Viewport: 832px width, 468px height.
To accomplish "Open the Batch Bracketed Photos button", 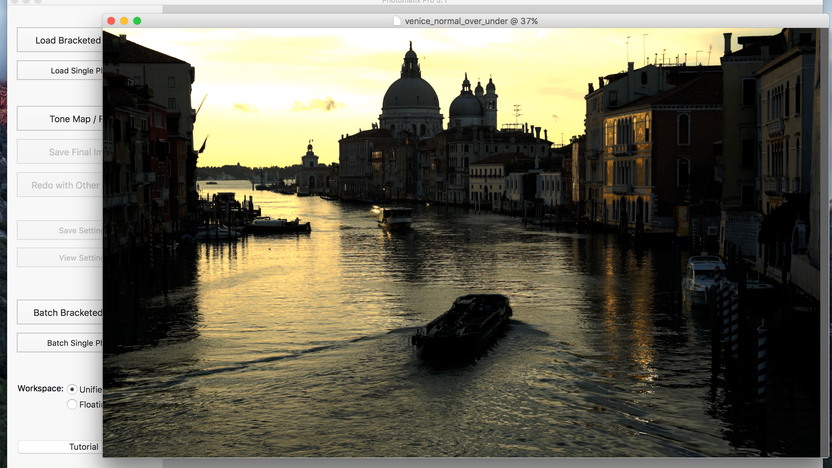I will click(x=60, y=313).
